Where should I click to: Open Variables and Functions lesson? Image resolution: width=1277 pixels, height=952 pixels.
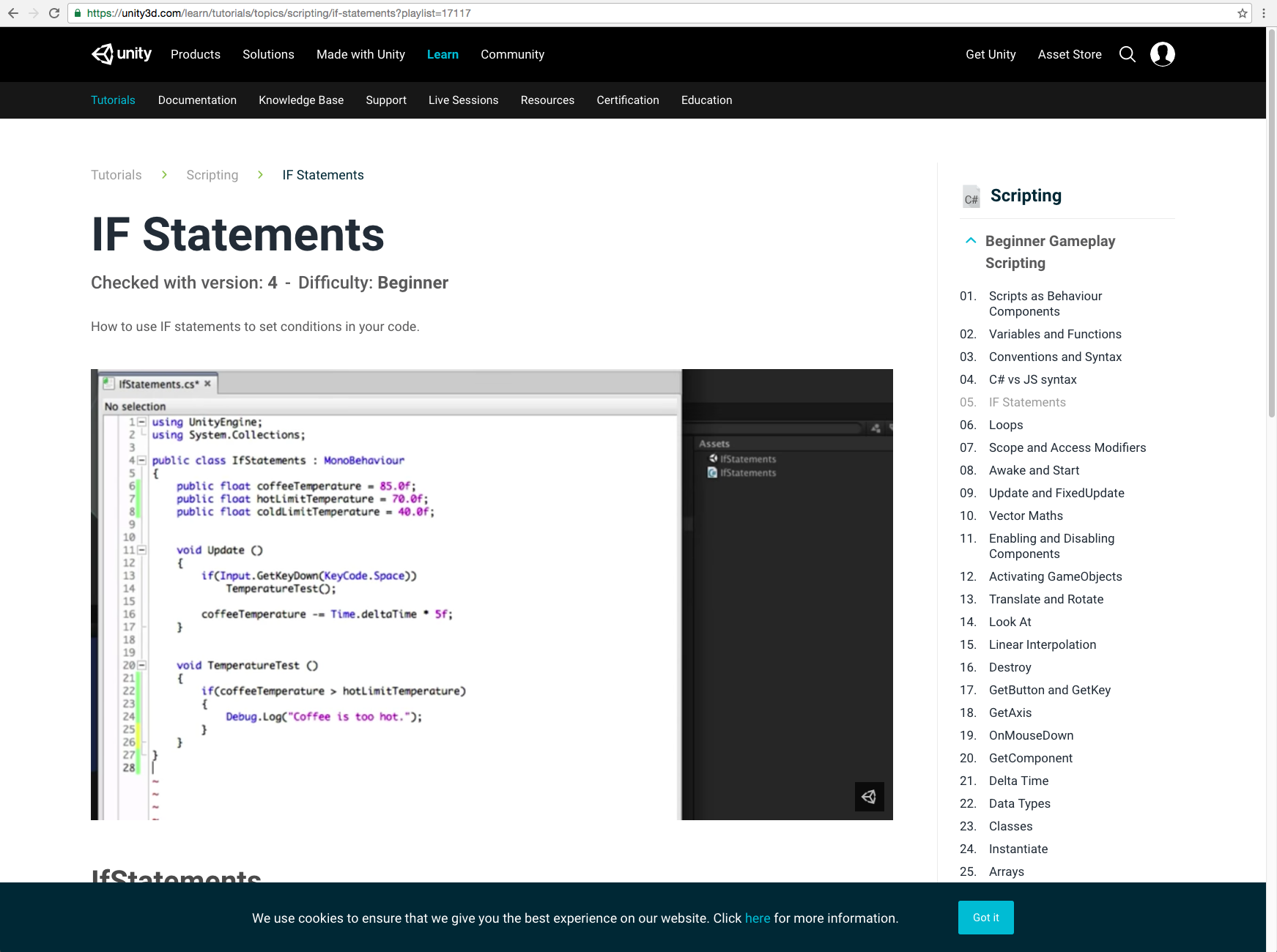click(x=1055, y=334)
